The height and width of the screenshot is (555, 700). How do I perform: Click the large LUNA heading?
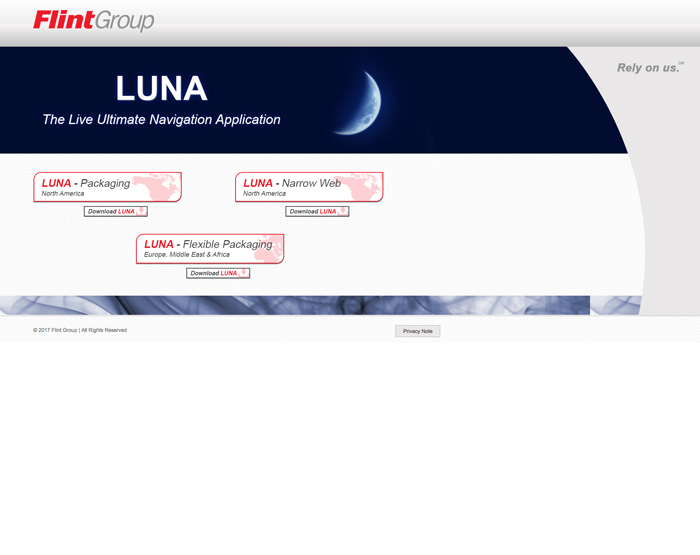(161, 89)
